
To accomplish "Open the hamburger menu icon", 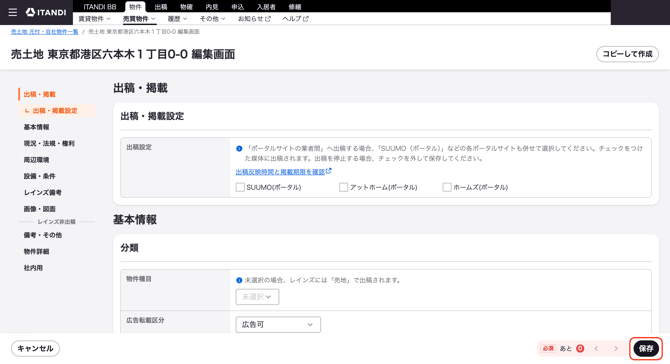I will coord(13,12).
